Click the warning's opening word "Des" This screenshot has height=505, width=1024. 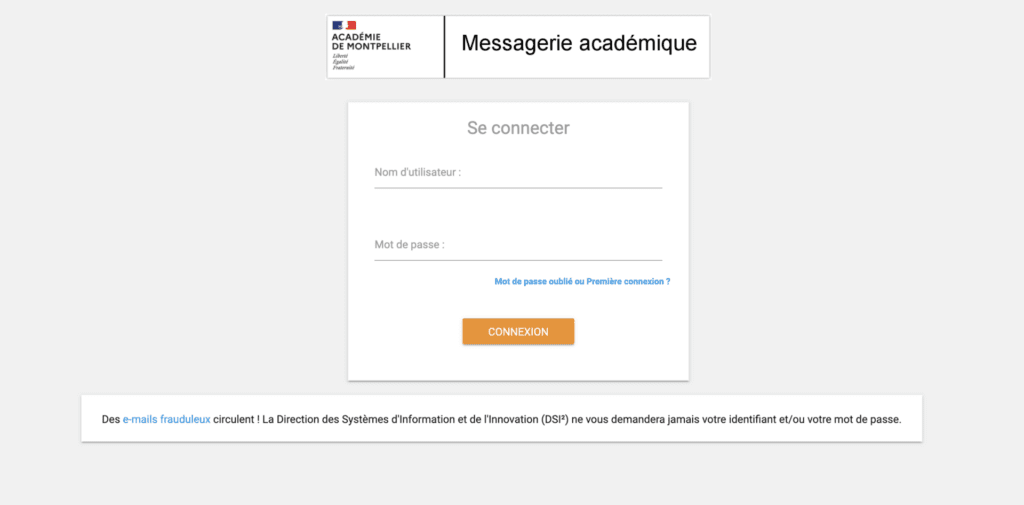tap(111, 419)
